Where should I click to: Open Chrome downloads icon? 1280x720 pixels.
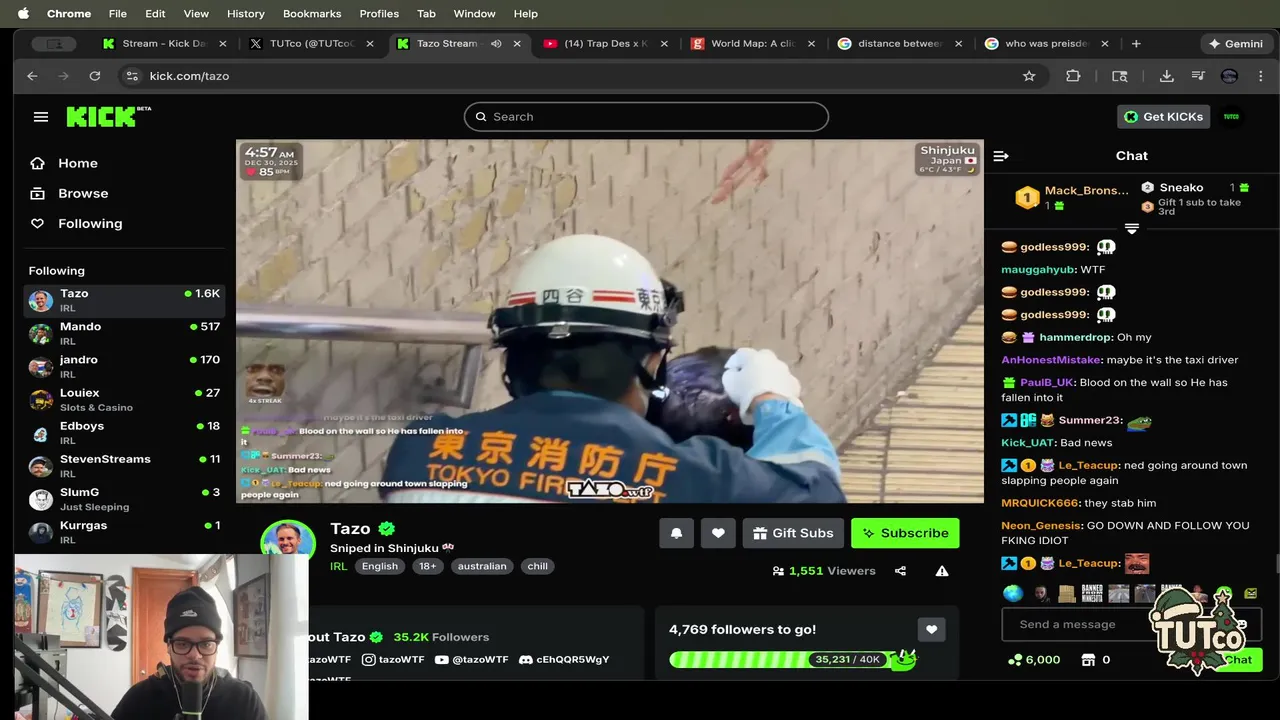[x=1166, y=76]
